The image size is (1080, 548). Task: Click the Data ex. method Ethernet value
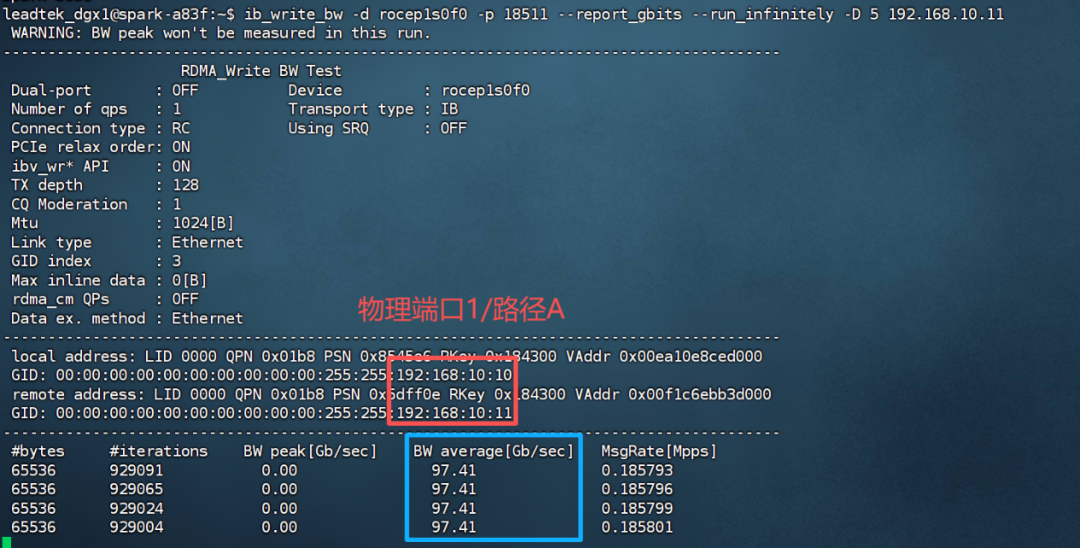207,318
